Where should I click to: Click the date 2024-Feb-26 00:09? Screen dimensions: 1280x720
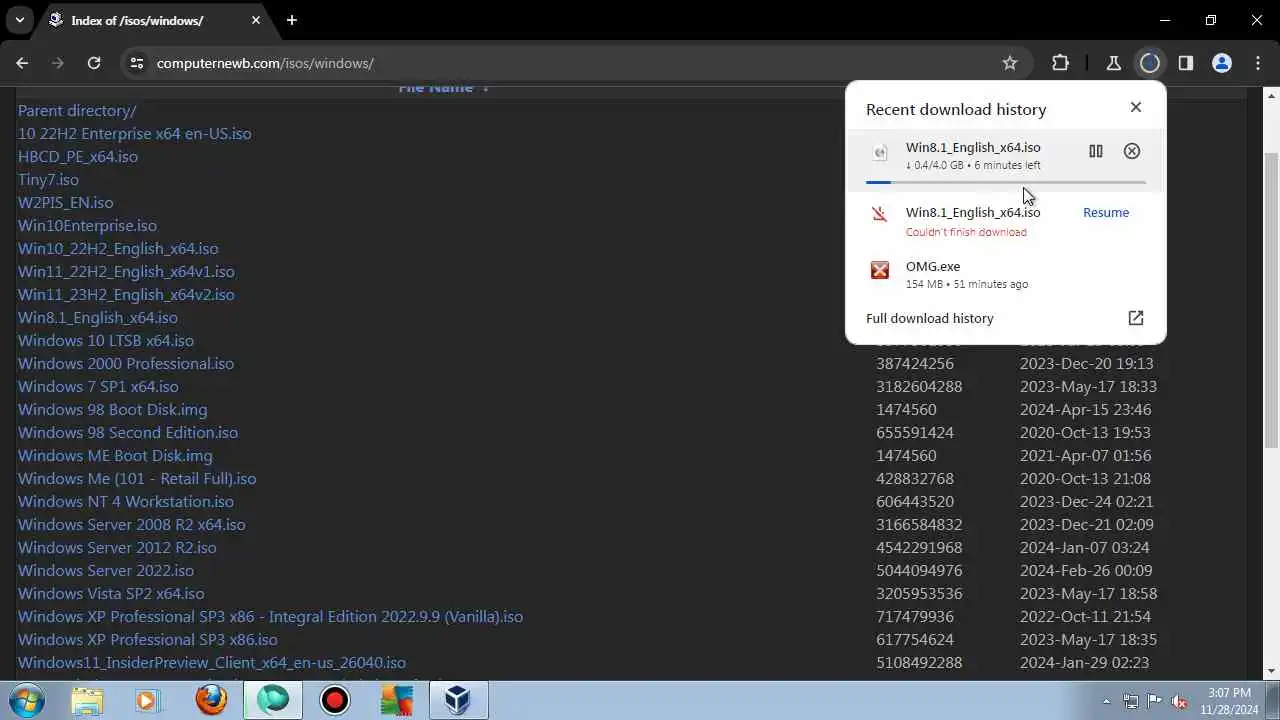click(x=1086, y=571)
